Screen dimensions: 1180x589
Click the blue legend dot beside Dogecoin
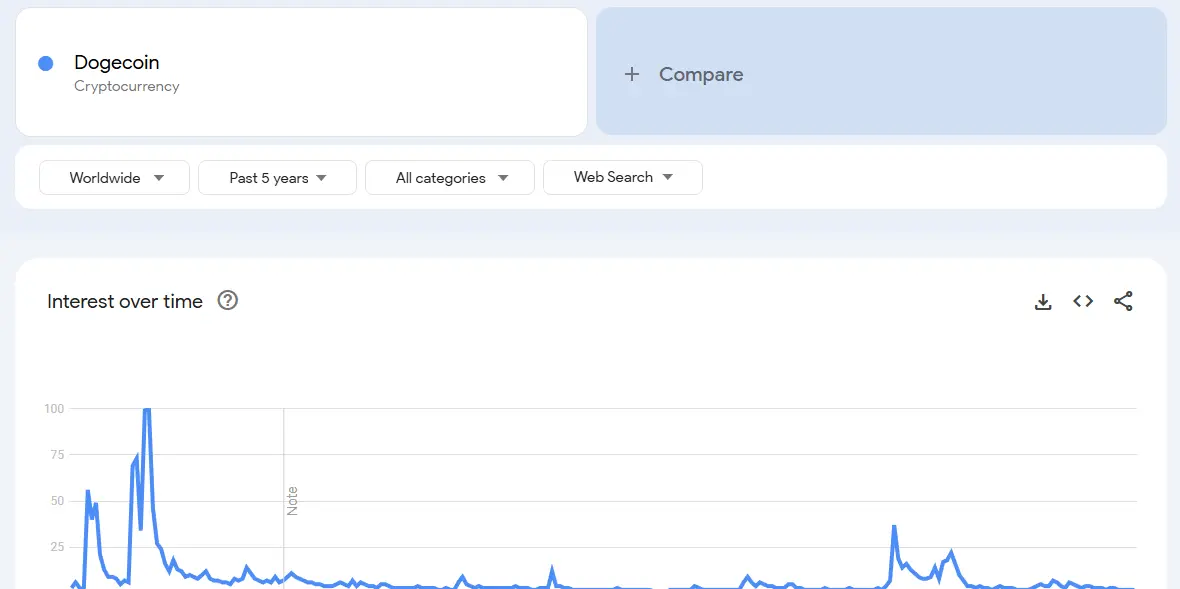pyautogui.click(x=44, y=63)
